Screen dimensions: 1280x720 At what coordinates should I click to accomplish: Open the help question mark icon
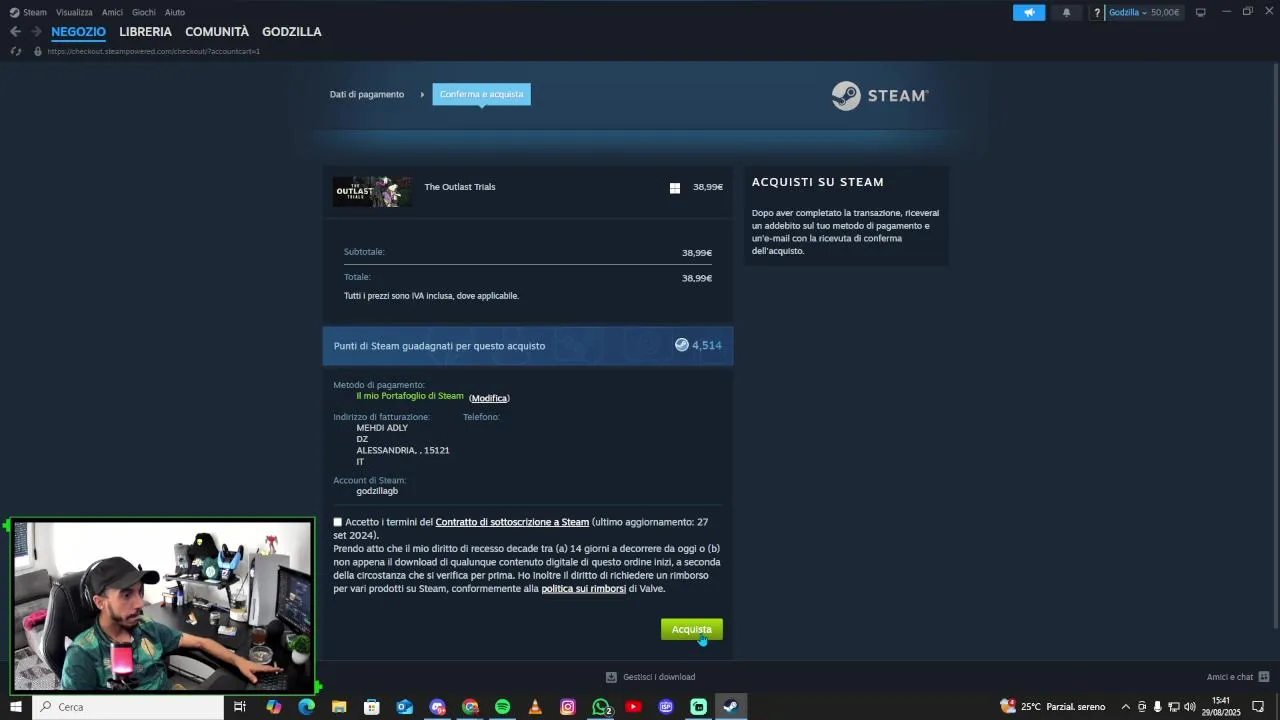[1097, 12]
